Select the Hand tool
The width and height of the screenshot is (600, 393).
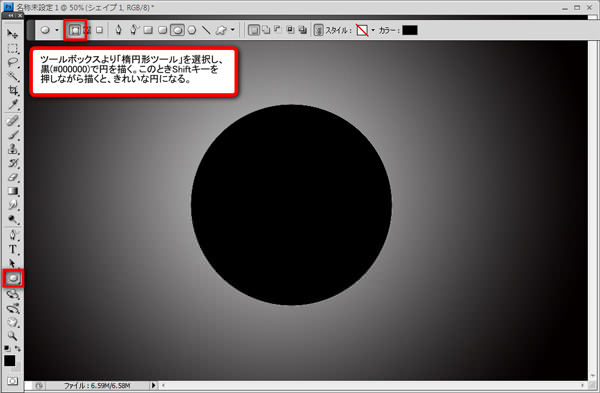[13, 322]
